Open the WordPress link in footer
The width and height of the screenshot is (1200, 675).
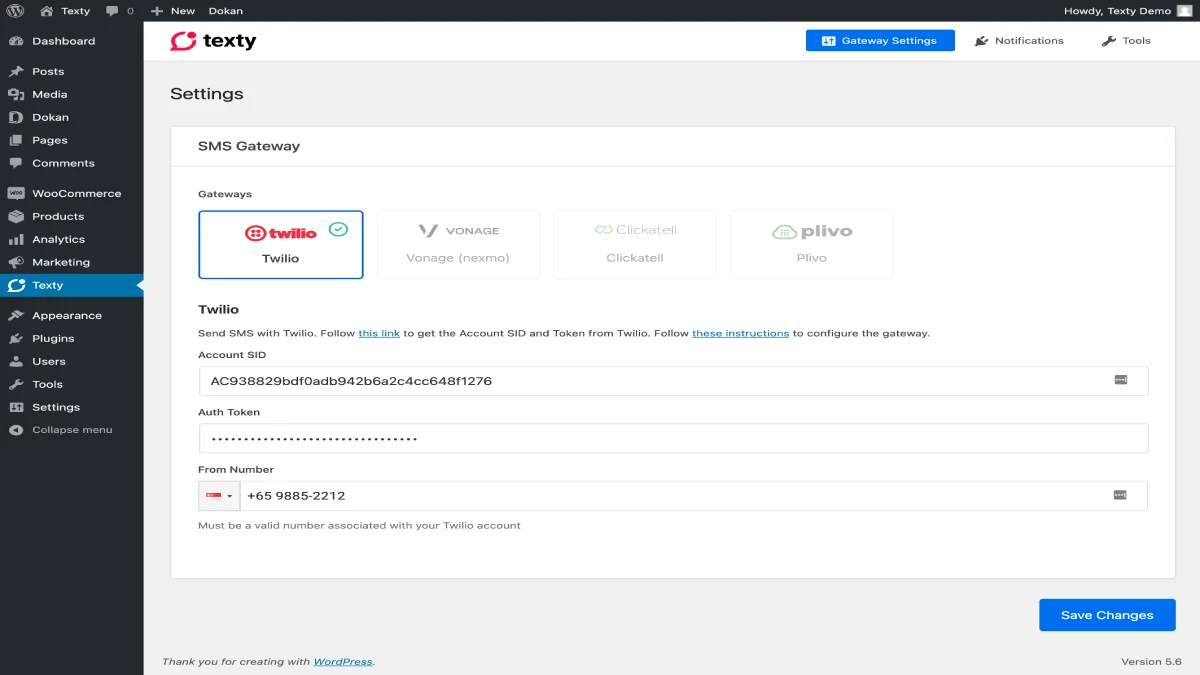tap(343, 662)
